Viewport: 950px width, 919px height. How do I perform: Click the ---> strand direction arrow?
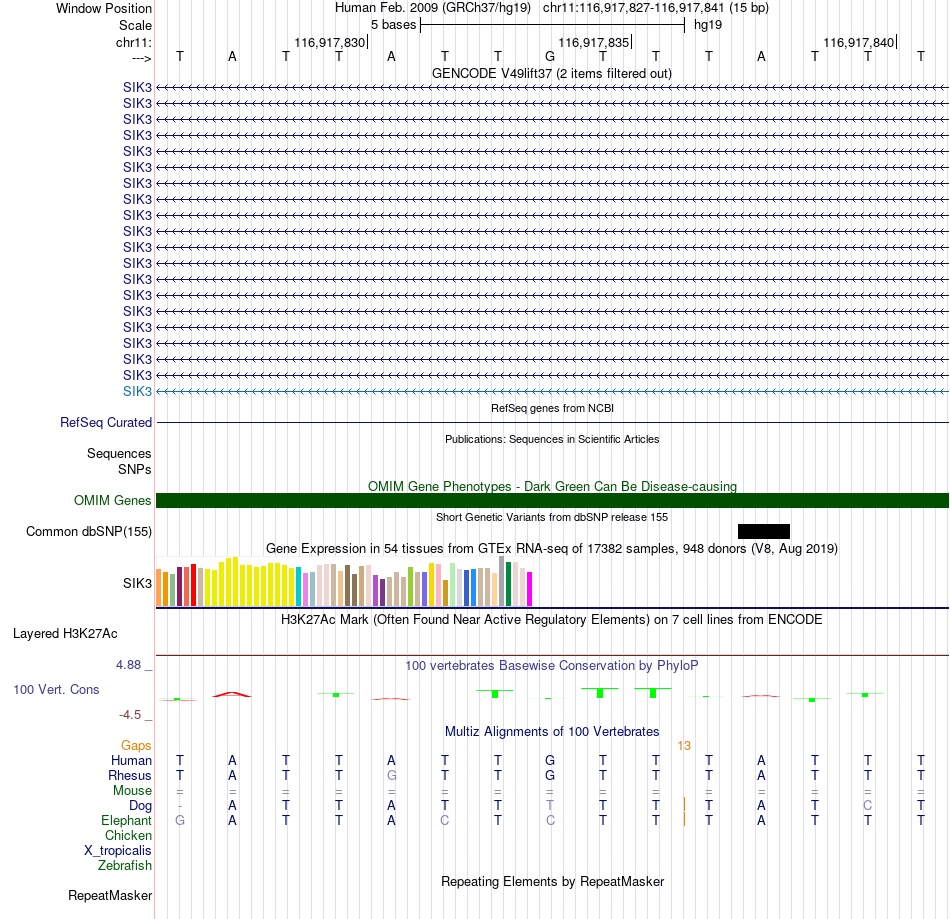click(142, 58)
